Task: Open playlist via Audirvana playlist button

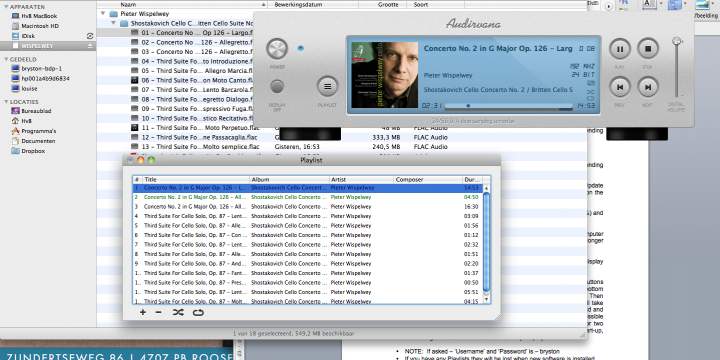Action: pyautogui.click(x=327, y=86)
